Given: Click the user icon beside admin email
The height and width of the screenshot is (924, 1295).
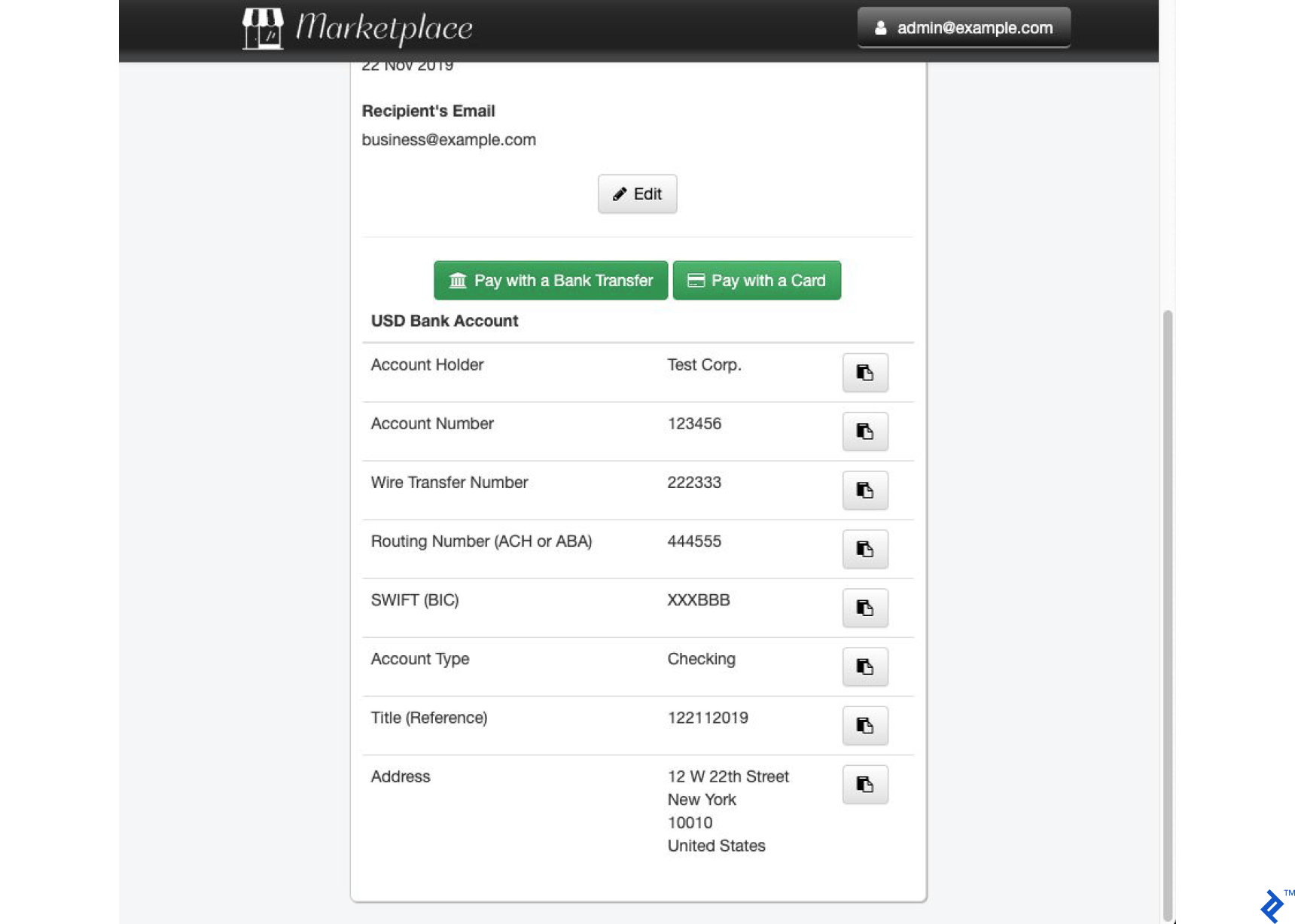Looking at the screenshot, I should tap(879, 27).
